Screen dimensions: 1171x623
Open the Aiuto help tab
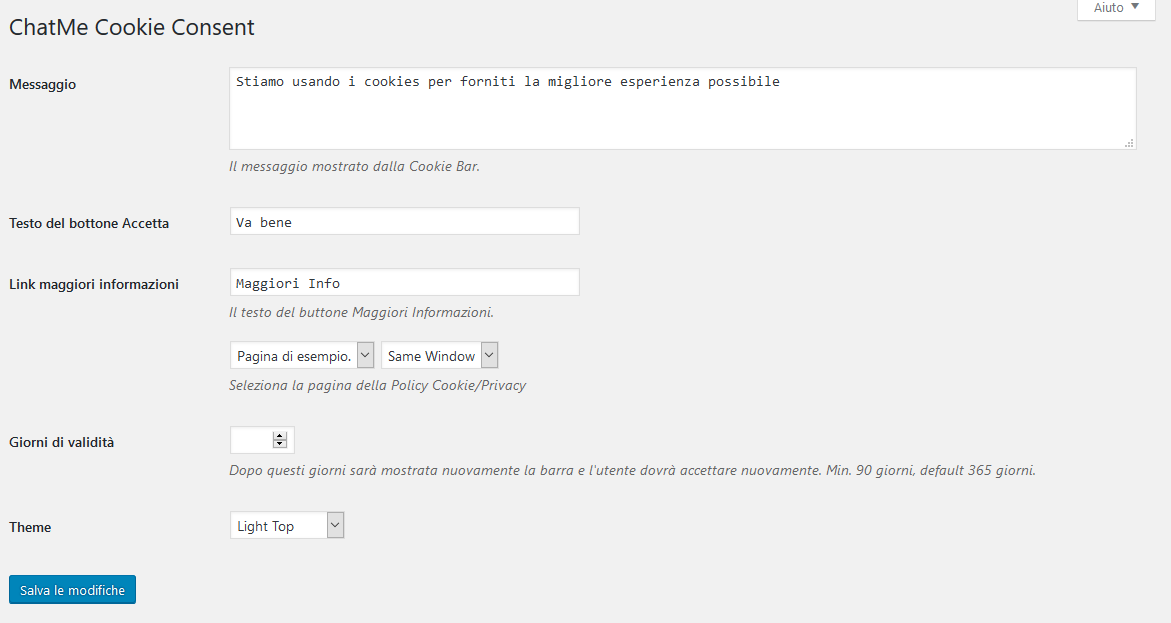(x=1116, y=8)
